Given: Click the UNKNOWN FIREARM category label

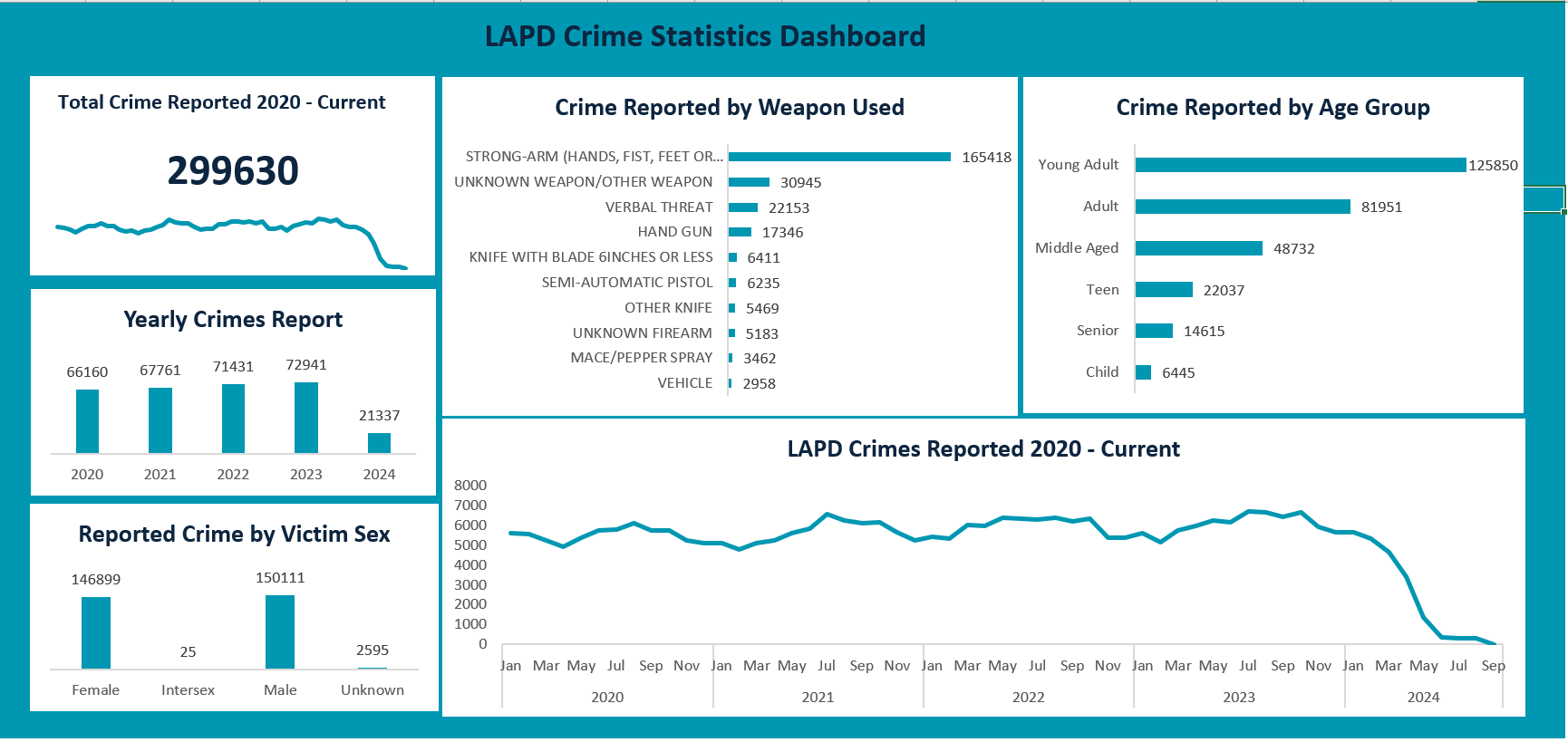Looking at the screenshot, I should point(643,333).
